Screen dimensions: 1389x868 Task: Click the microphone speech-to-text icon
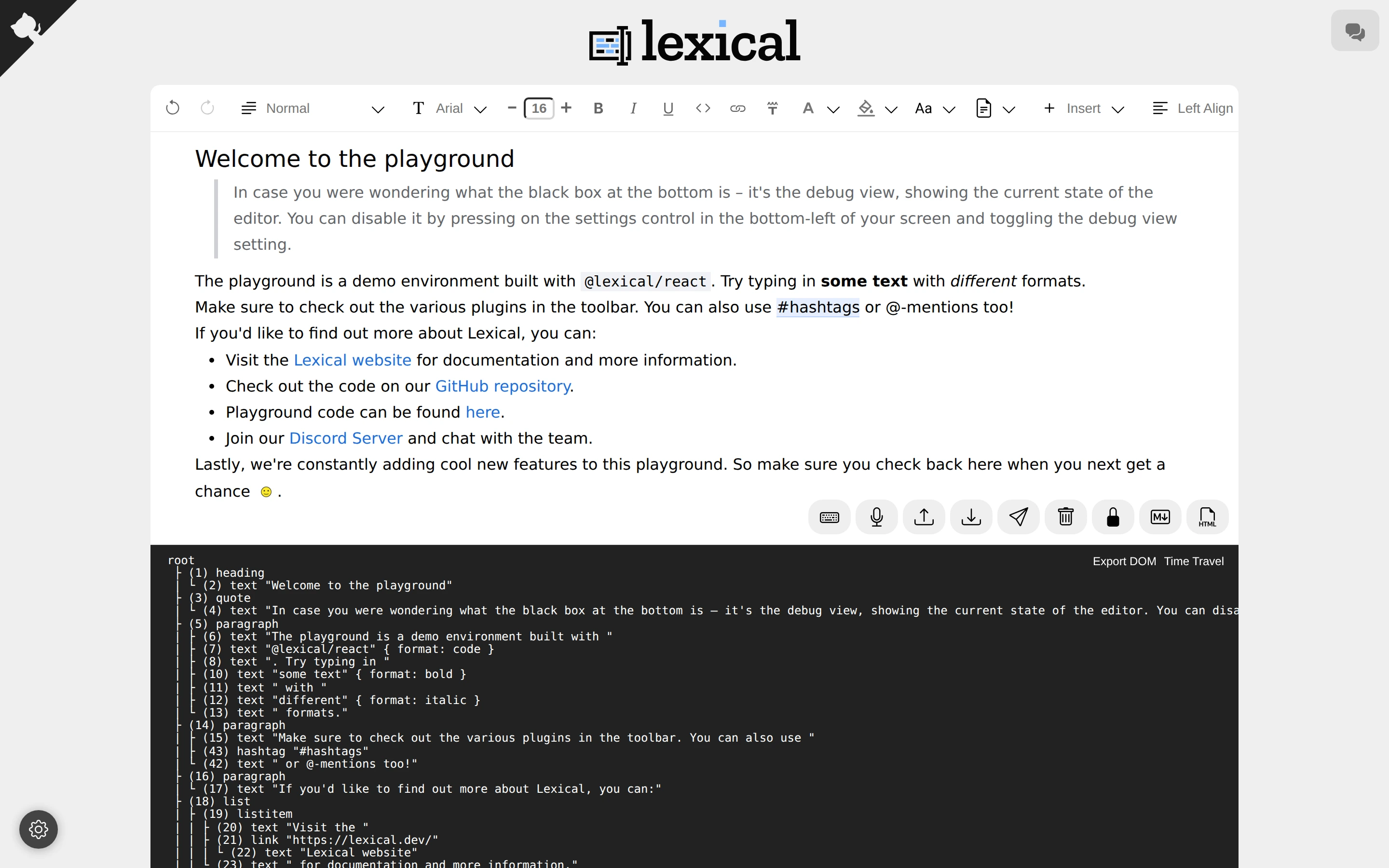(x=876, y=517)
